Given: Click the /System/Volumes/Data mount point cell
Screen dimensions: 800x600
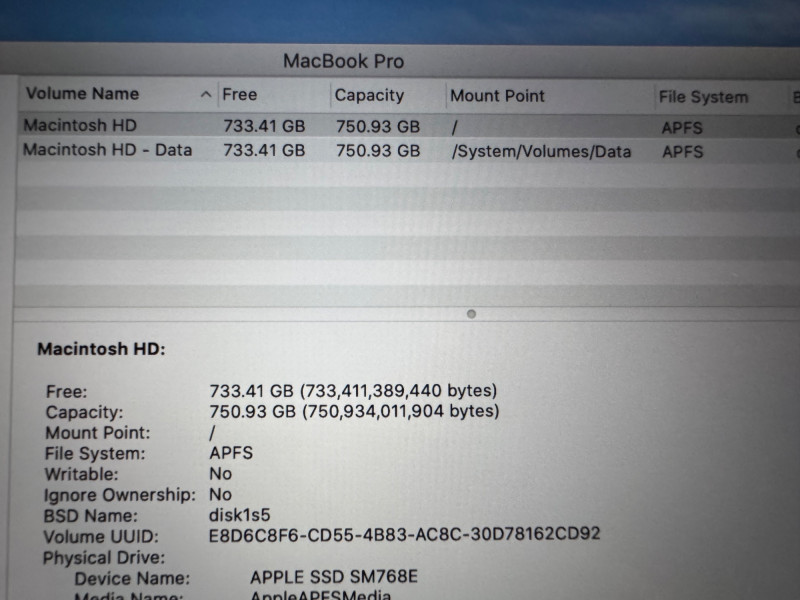Looking at the screenshot, I should (x=541, y=152).
